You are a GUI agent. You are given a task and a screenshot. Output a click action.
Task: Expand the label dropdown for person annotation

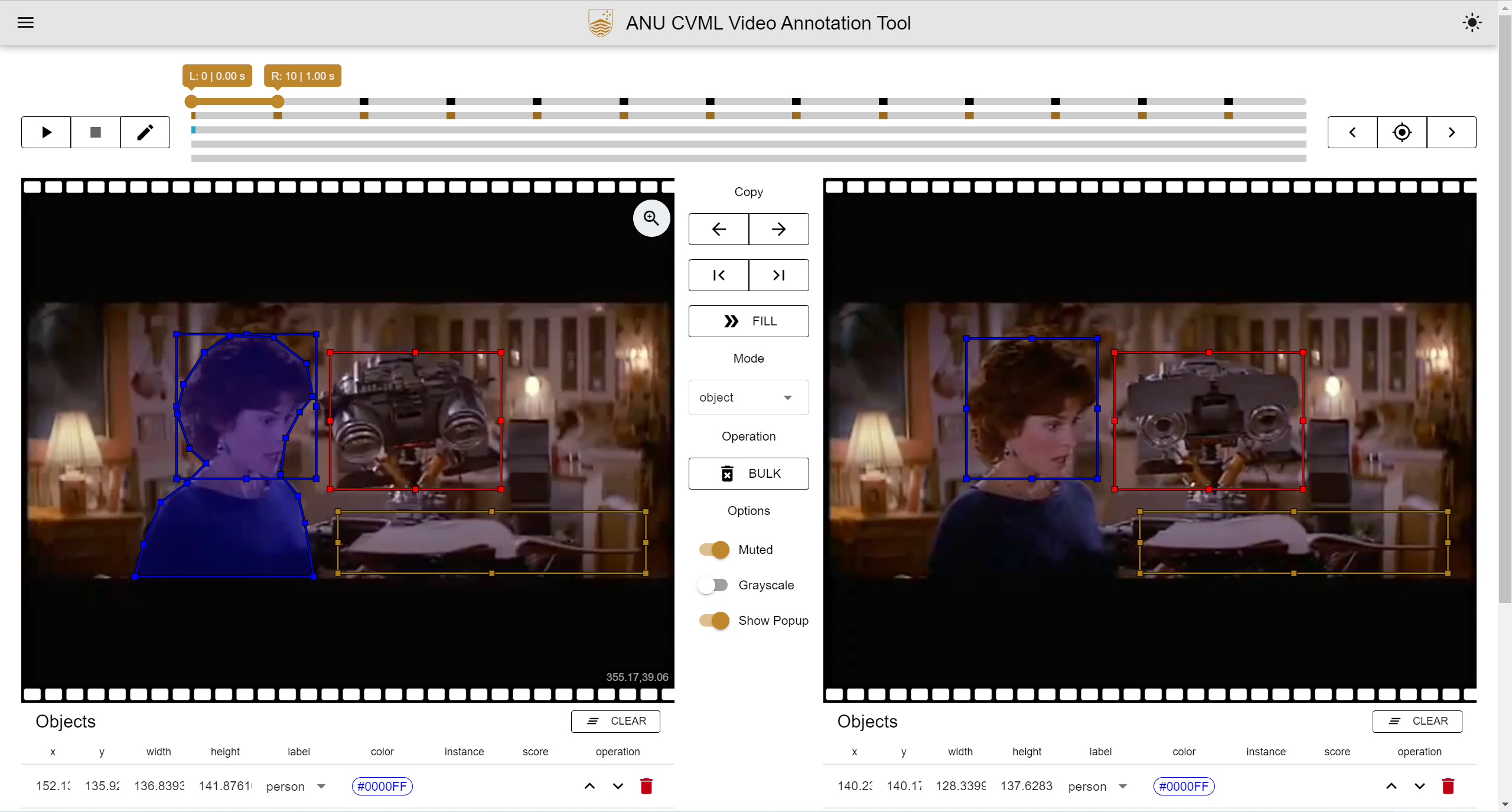pyautogui.click(x=321, y=786)
